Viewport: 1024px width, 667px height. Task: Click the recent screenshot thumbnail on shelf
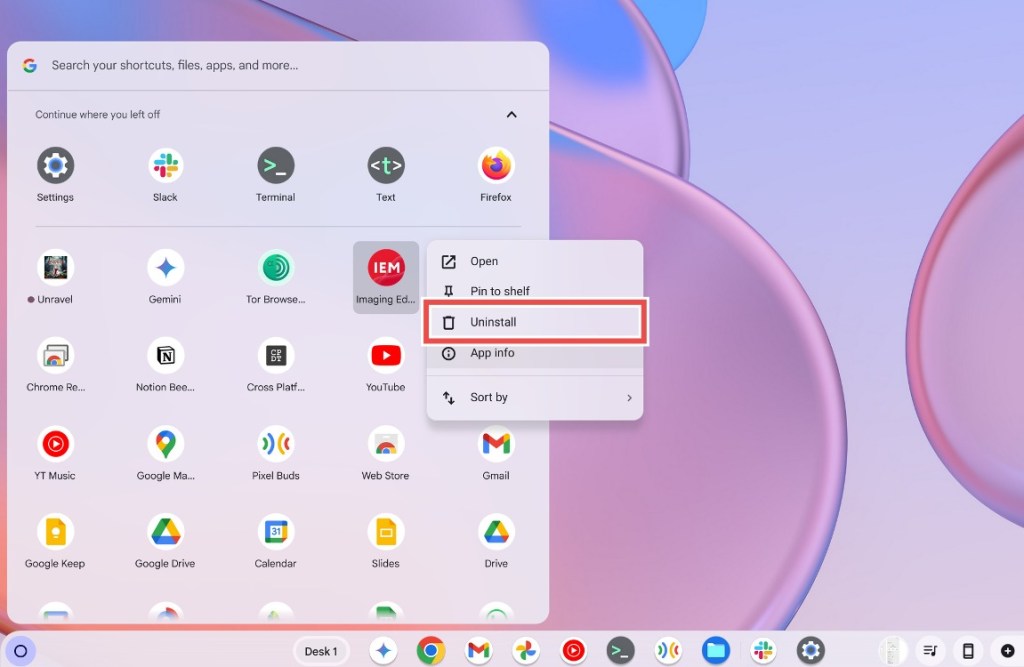coord(892,651)
